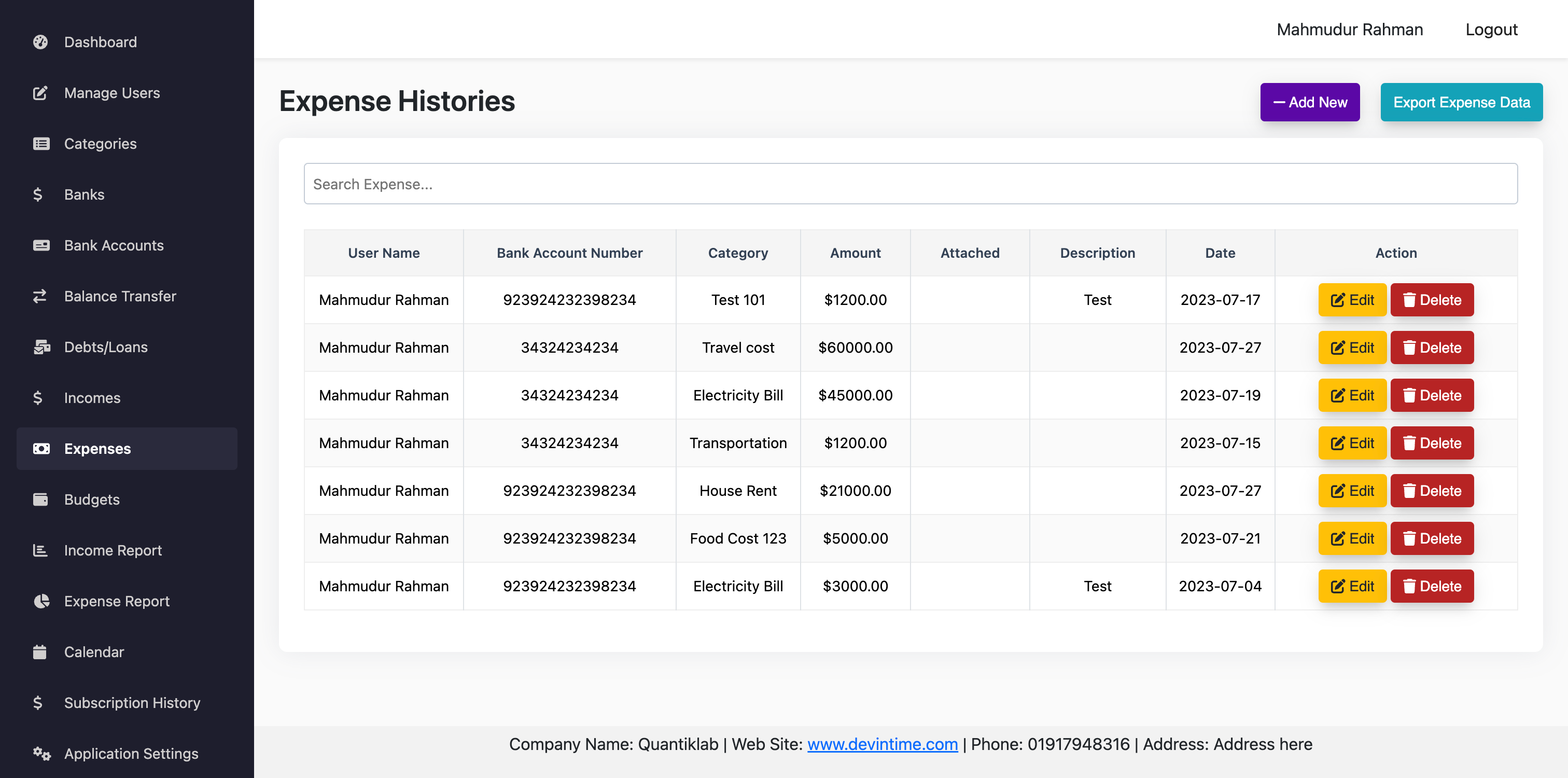Click the Calendar sidebar icon

point(40,651)
